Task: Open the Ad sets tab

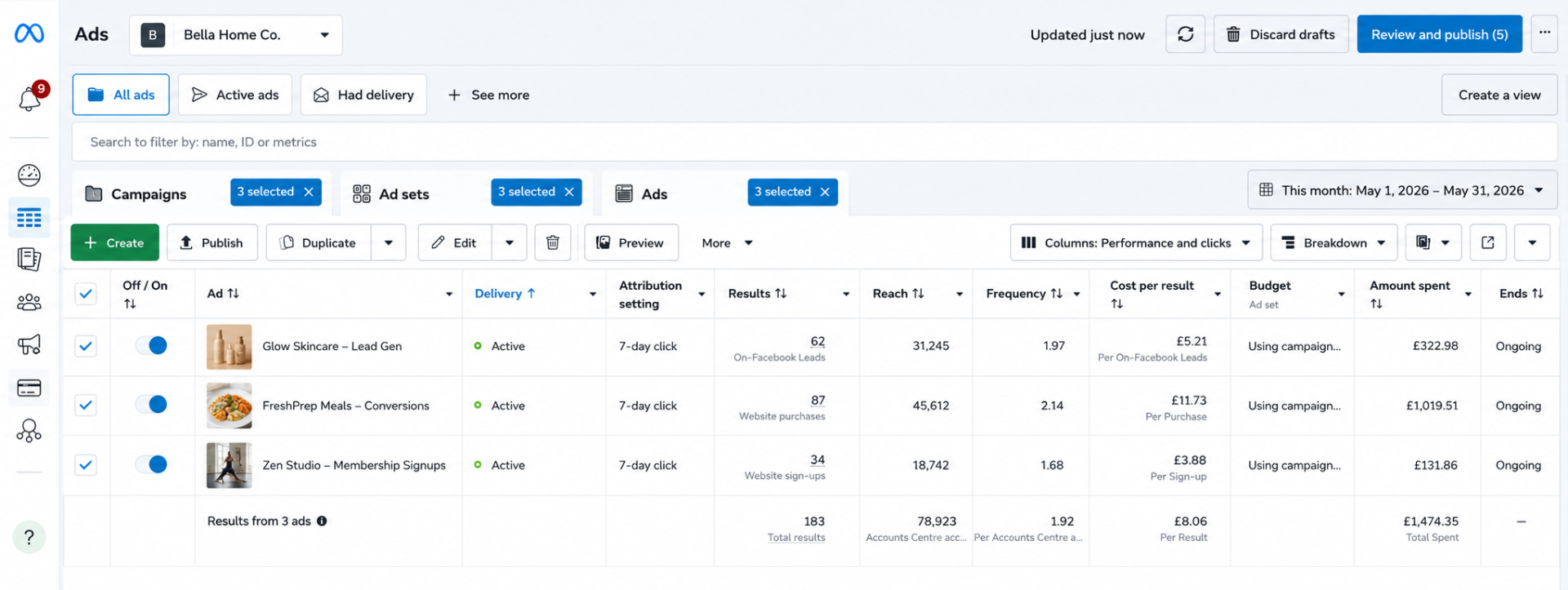Action: [390, 194]
